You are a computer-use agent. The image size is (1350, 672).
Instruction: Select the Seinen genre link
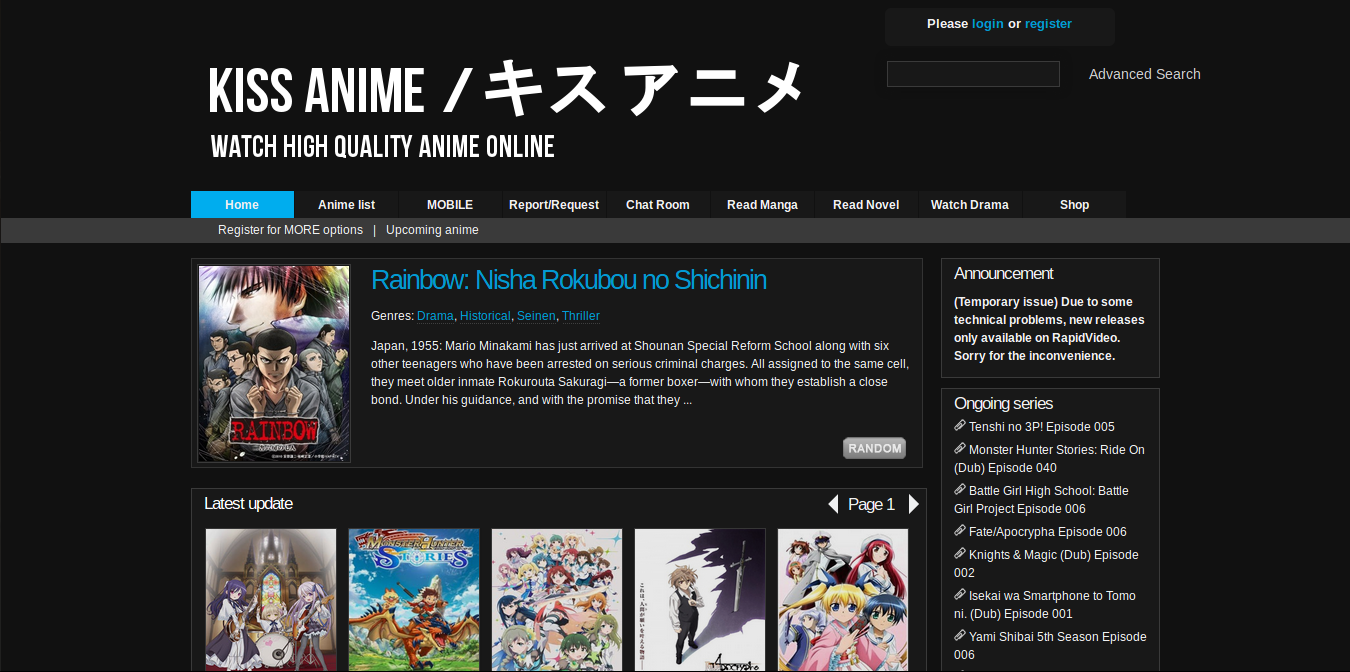click(x=536, y=316)
